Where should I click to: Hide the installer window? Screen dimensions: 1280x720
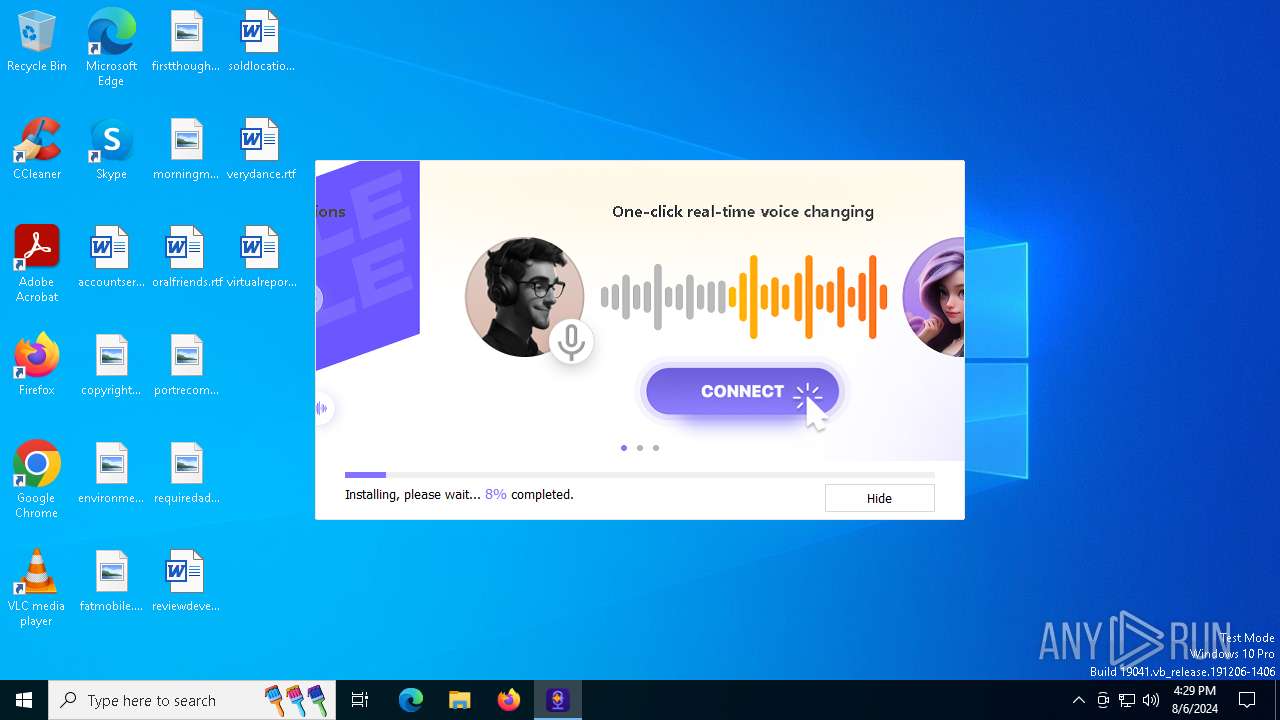879,498
